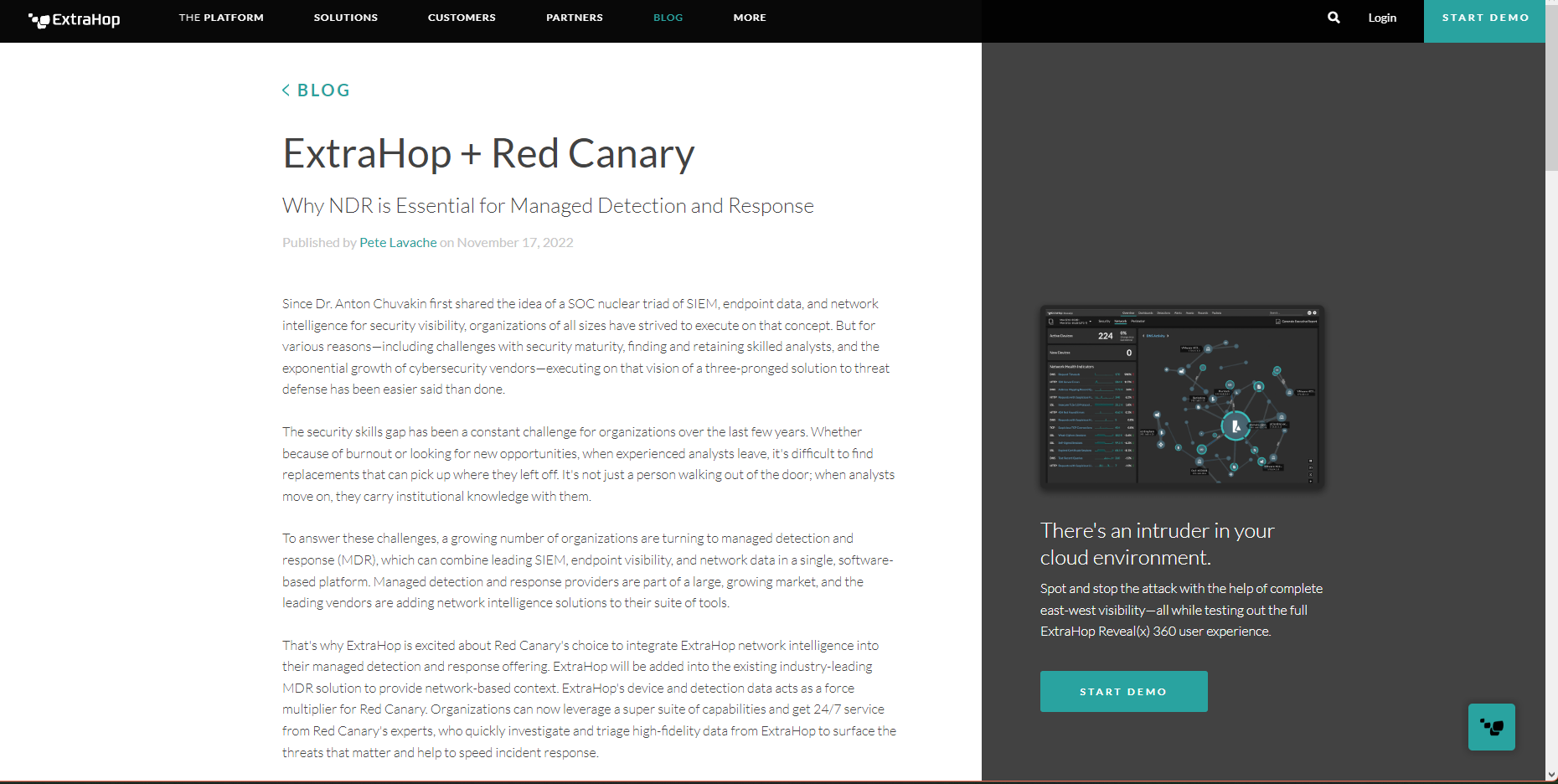Viewport: 1558px width, 784px height.
Task: Click the scrollbar down arrow
Action: pyautogui.click(x=1551, y=776)
